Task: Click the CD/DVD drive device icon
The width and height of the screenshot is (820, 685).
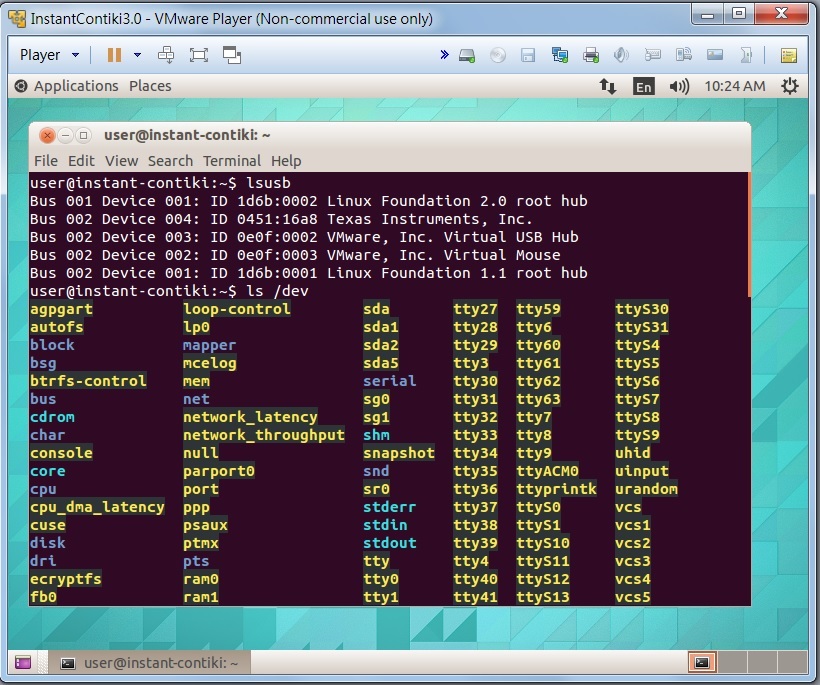Action: click(x=497, y=55)
